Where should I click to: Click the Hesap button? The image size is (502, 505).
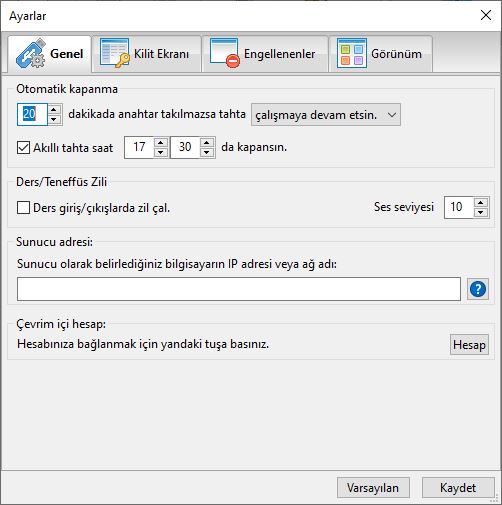pos(469,344)
